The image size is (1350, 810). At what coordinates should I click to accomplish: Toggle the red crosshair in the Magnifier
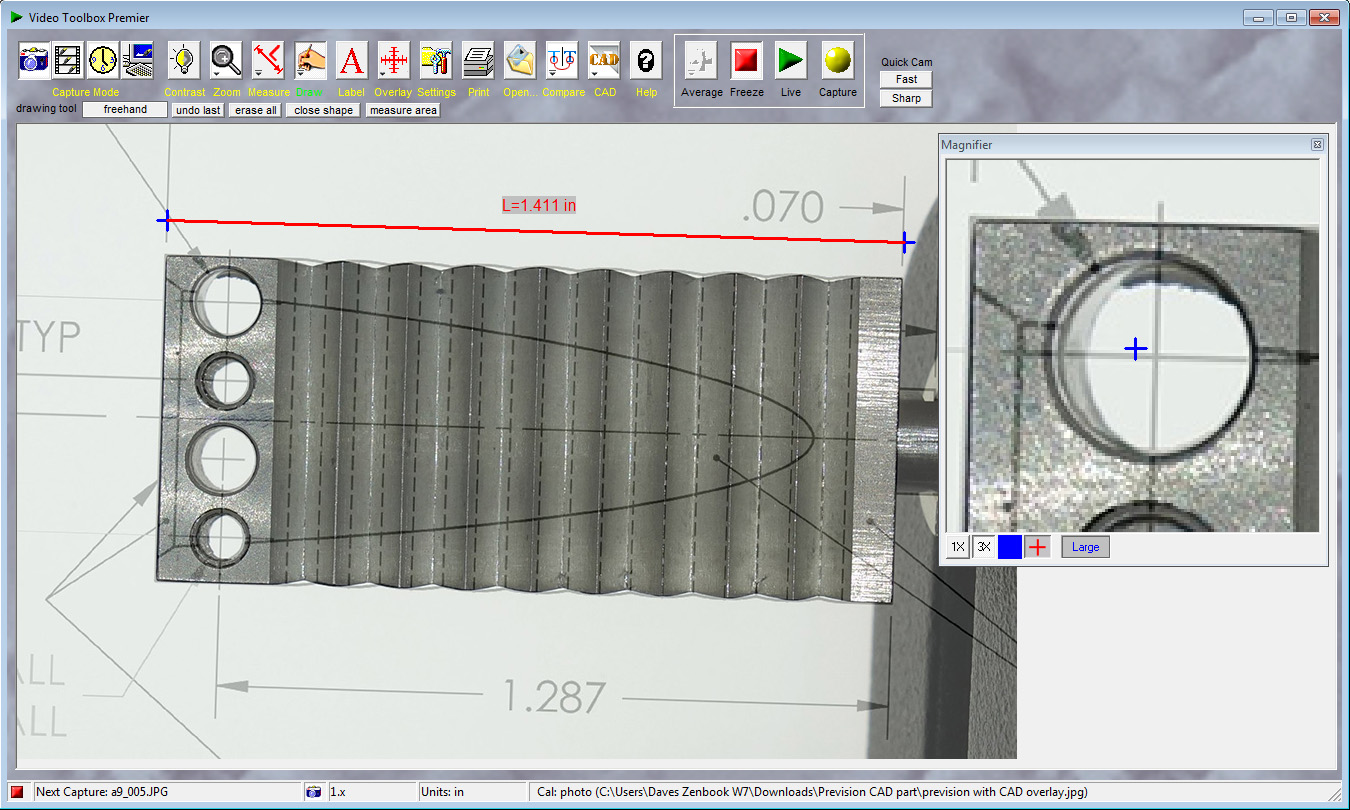click(1037, 547)
